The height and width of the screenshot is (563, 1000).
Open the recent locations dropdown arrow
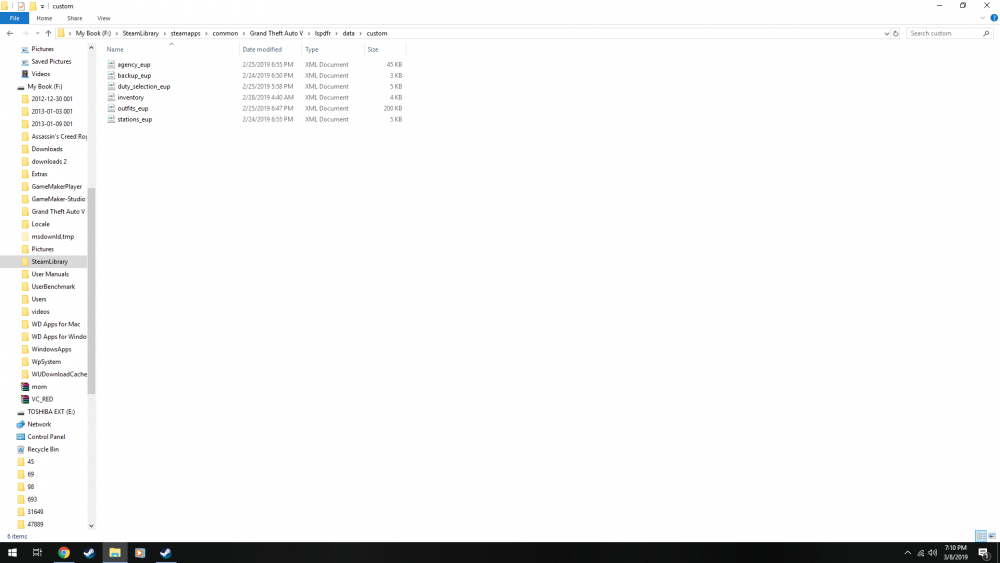tap(37, 33)
